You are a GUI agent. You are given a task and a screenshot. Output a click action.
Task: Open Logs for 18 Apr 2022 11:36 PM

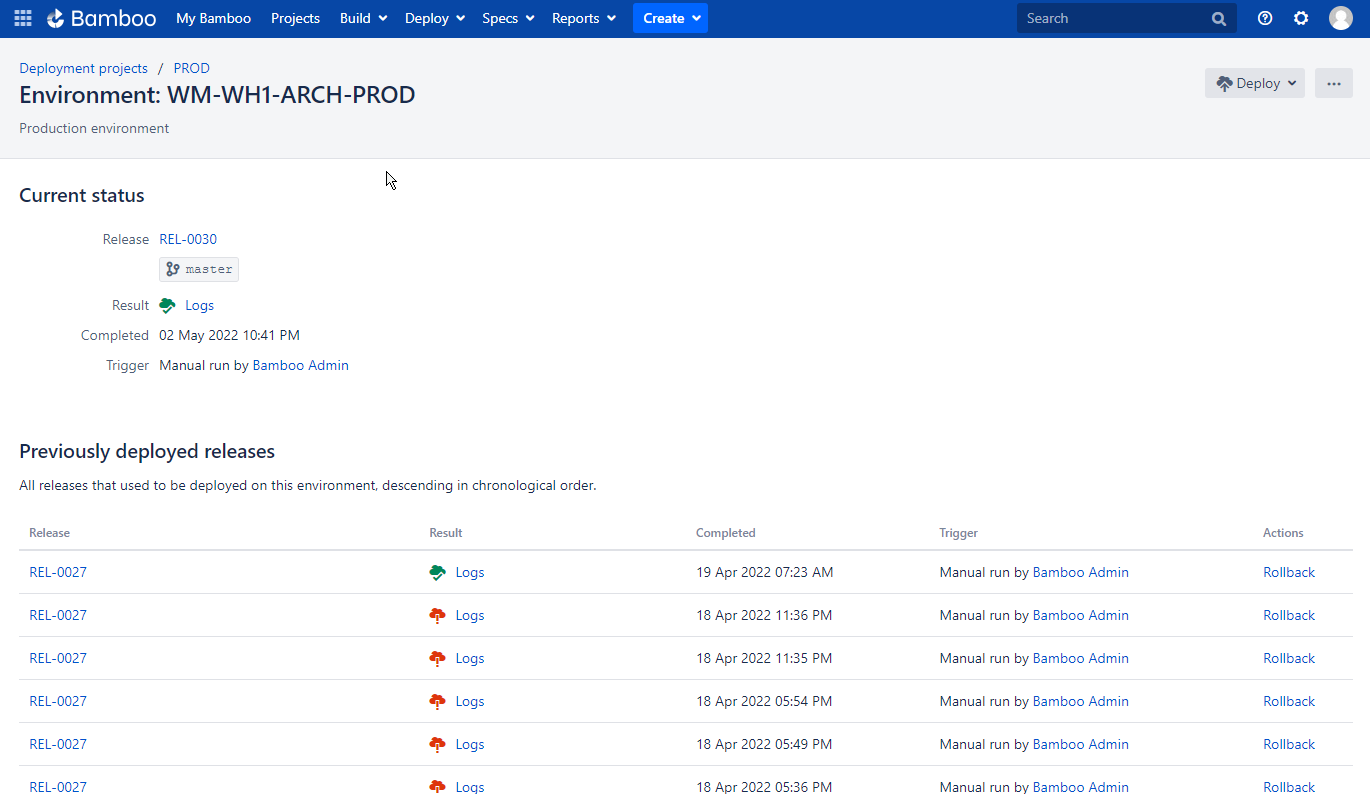[470, 616]
